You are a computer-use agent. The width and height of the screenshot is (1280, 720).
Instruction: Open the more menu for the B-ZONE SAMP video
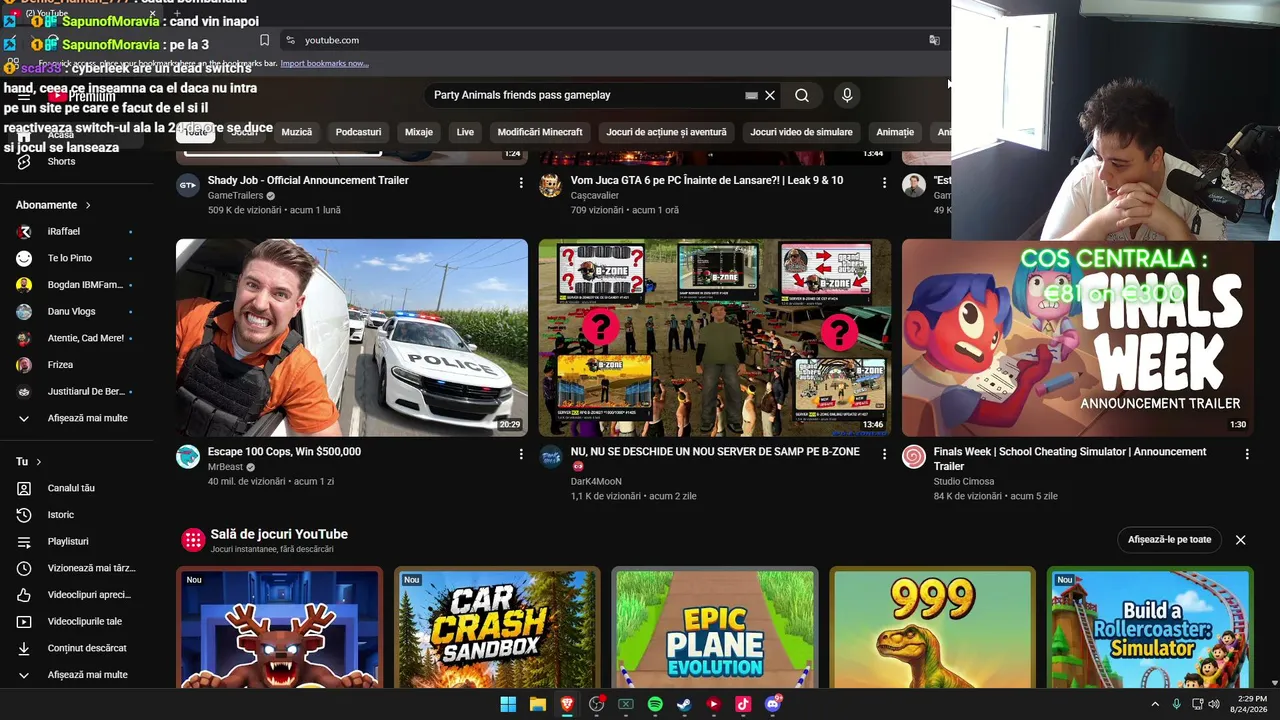(884, 454)
